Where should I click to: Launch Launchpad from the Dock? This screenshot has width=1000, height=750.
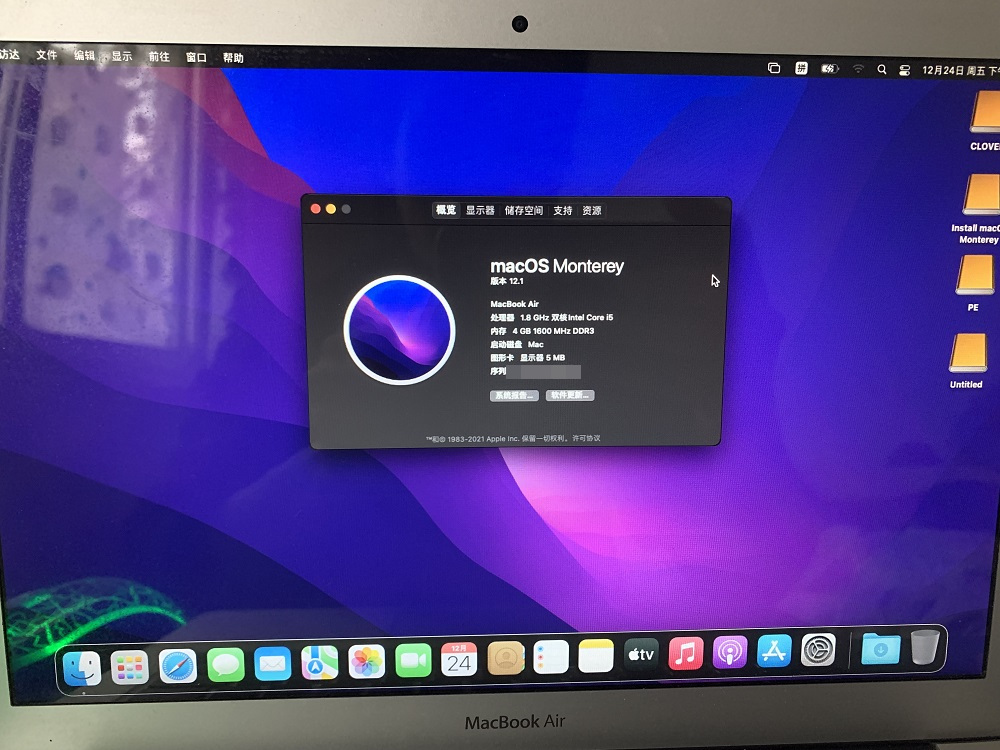pyautogui.click(x=129, y=667)
